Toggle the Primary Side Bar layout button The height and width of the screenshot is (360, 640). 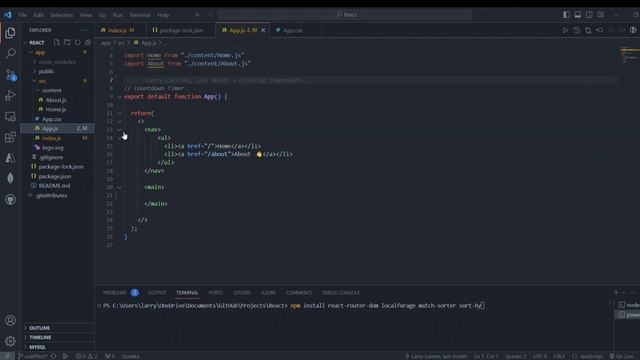tap(566, 15)
